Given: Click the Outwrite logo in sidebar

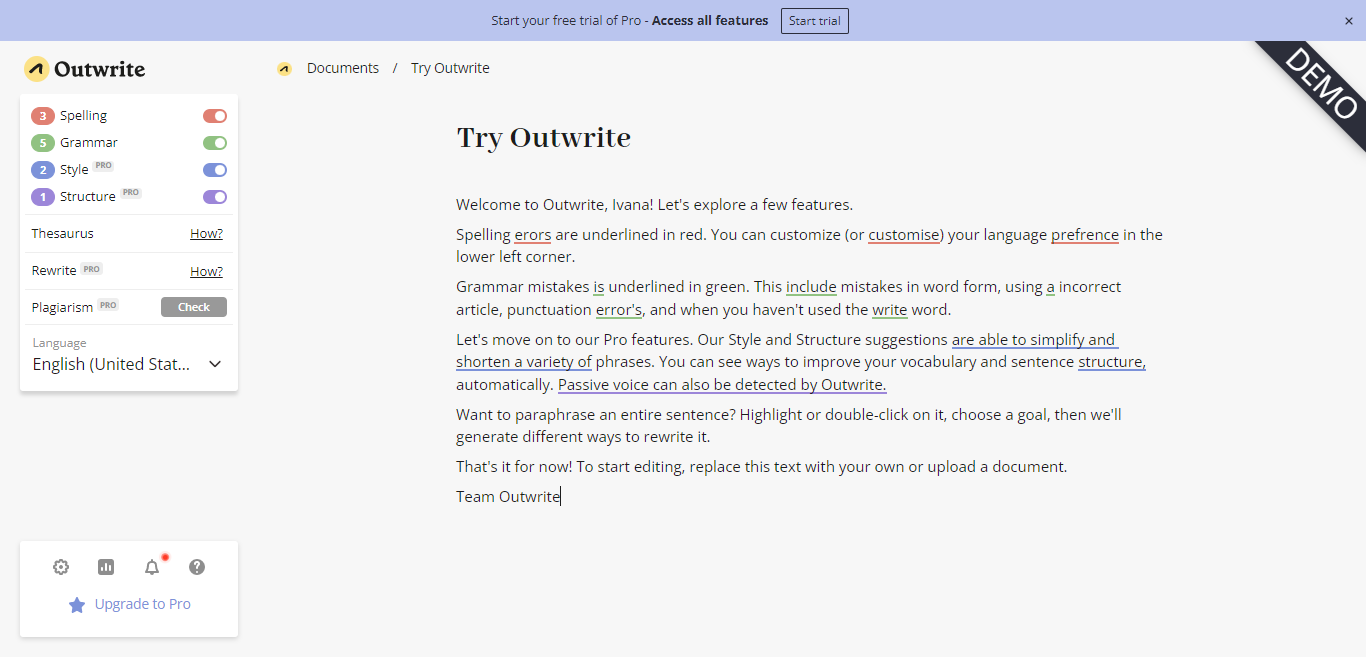Looking at the screenshot, I should pyautogui.click(x=85, y=69).
